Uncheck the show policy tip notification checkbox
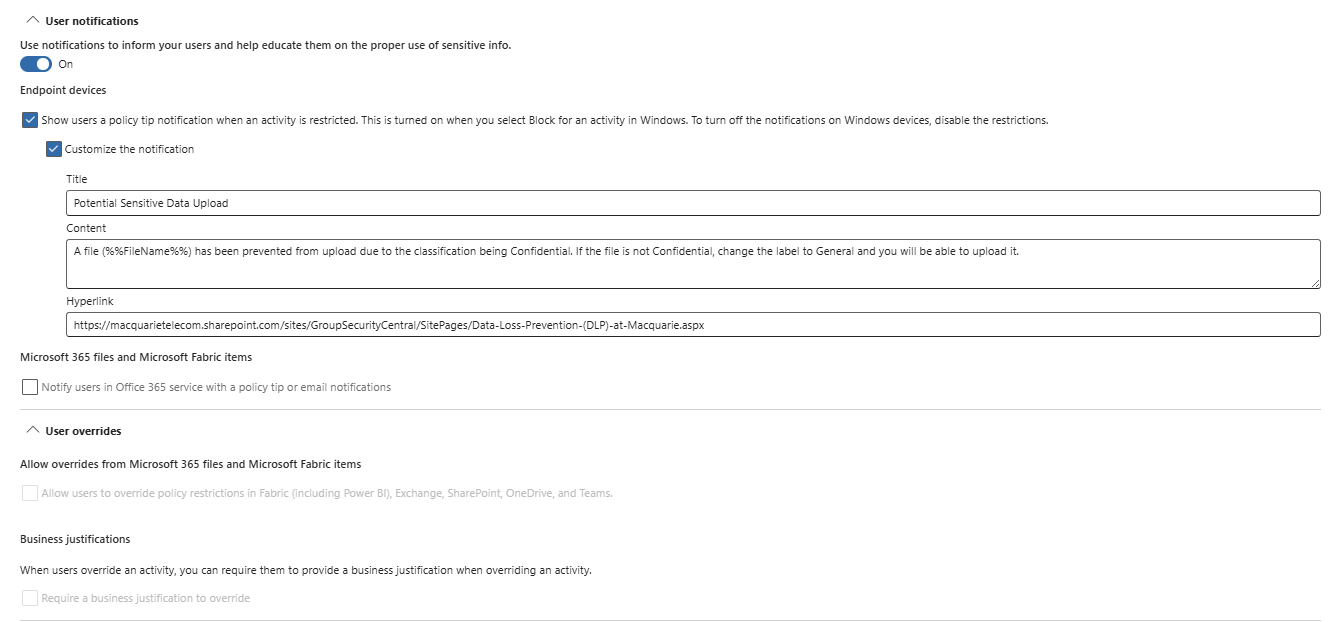Viewport: 1340px width, 622px height. click(x=29, y=120)
